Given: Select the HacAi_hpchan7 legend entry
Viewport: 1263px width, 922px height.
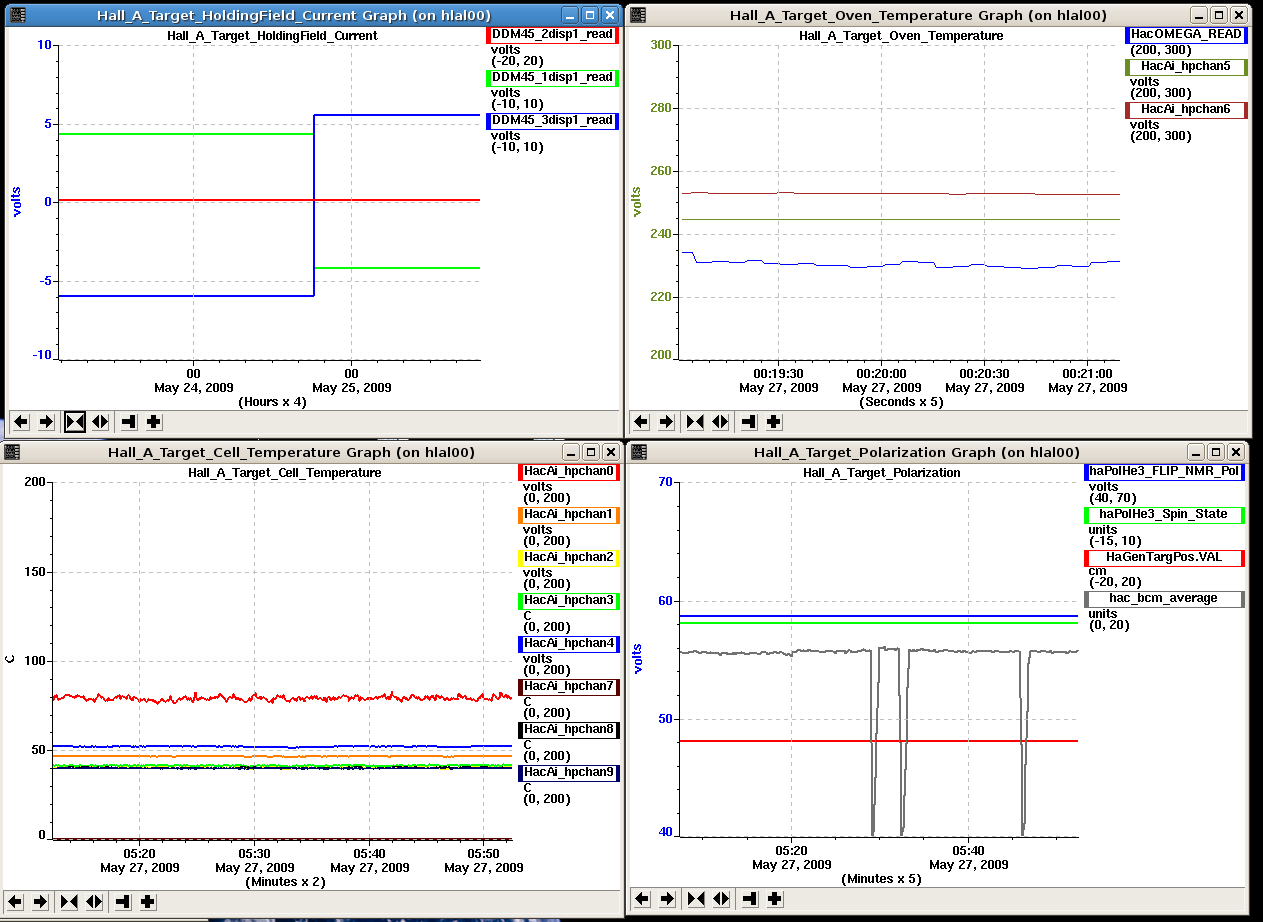Looking at the screenshot, I should tap(568, 687).
